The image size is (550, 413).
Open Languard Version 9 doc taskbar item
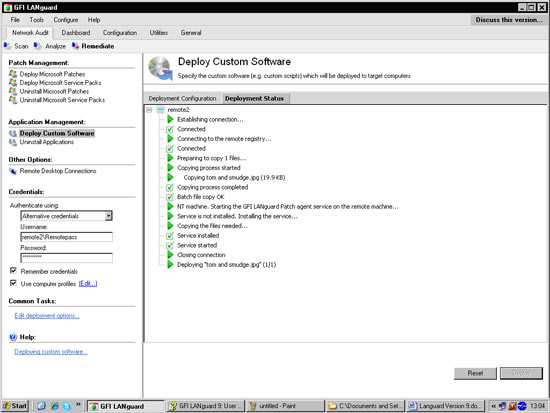[x=445, y=406]
